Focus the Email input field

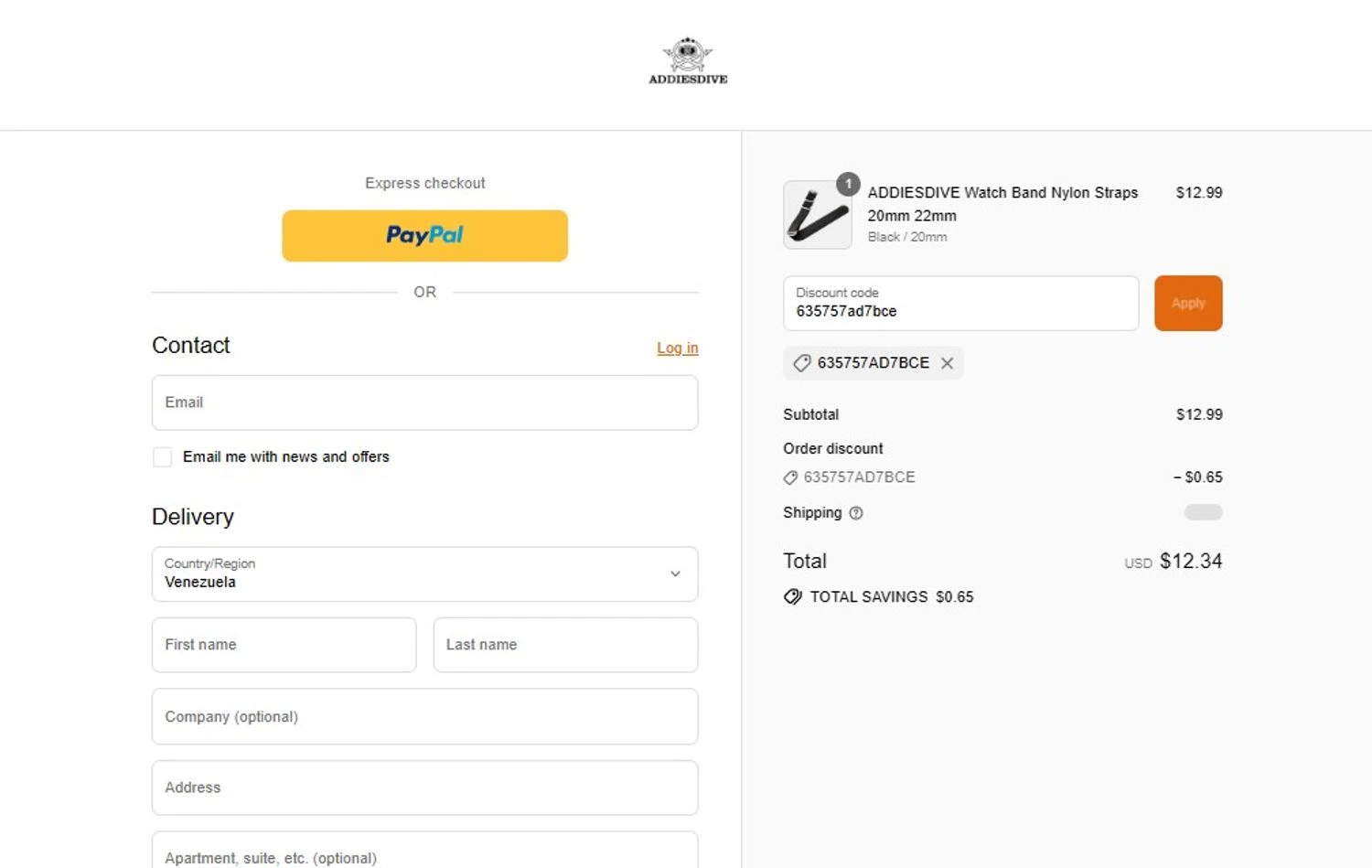424,402
